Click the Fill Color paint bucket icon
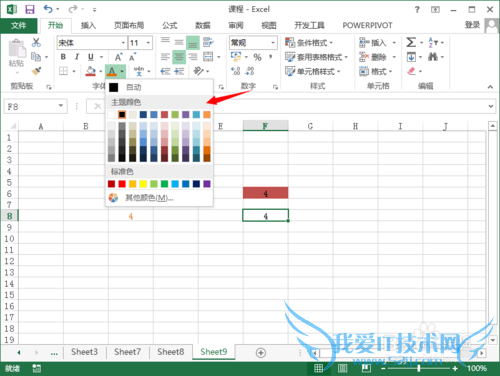The height and width of the screenshot is (376, 500). pyautogui.click(x=90, y=71)
